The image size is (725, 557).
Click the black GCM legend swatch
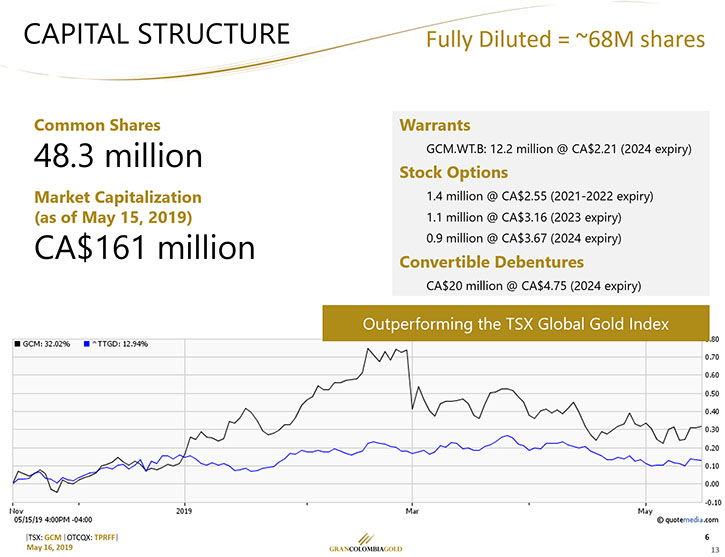pos(17,344)
